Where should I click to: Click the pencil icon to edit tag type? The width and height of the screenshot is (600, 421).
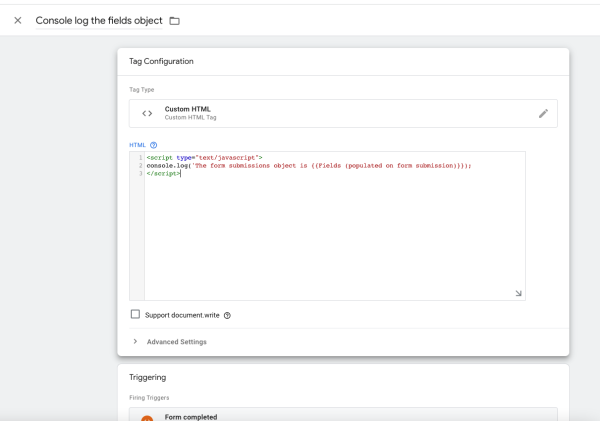[543, 113]
